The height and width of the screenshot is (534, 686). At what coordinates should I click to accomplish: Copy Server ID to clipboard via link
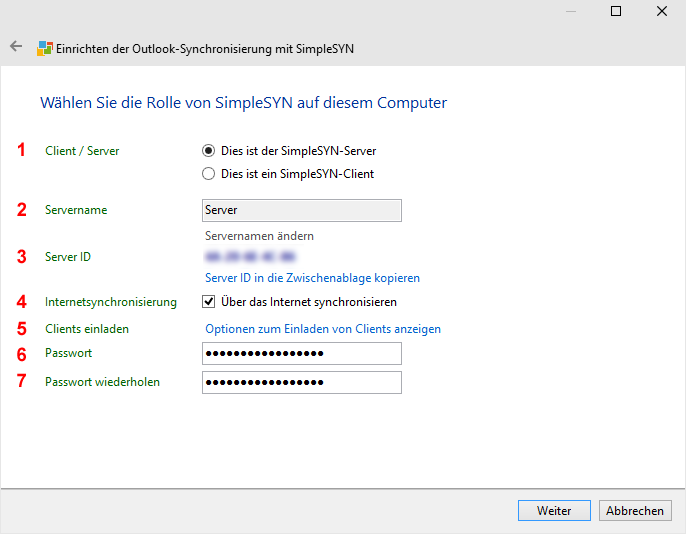tap(312, 278)
